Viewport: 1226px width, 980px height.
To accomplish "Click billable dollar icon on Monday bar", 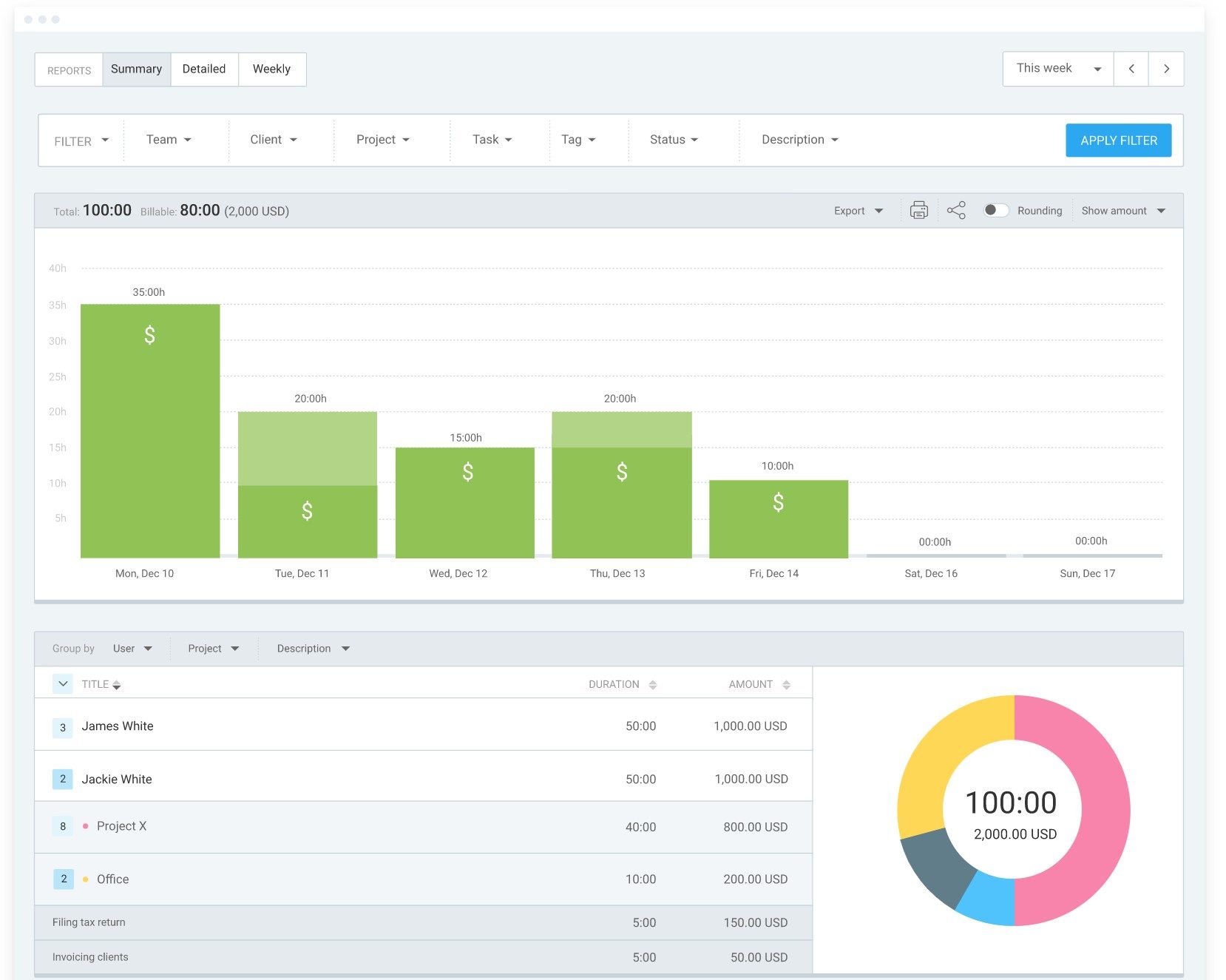I will 149,336.
